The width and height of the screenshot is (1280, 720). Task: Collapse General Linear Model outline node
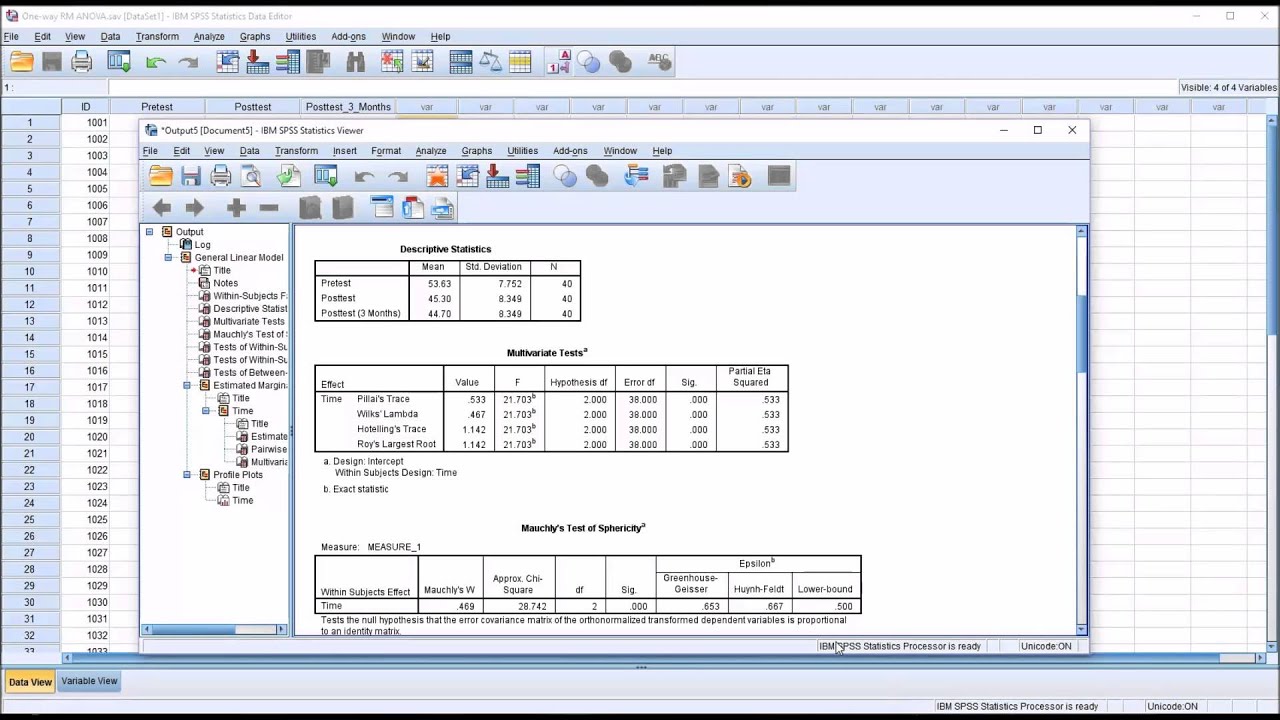point(168,258)
